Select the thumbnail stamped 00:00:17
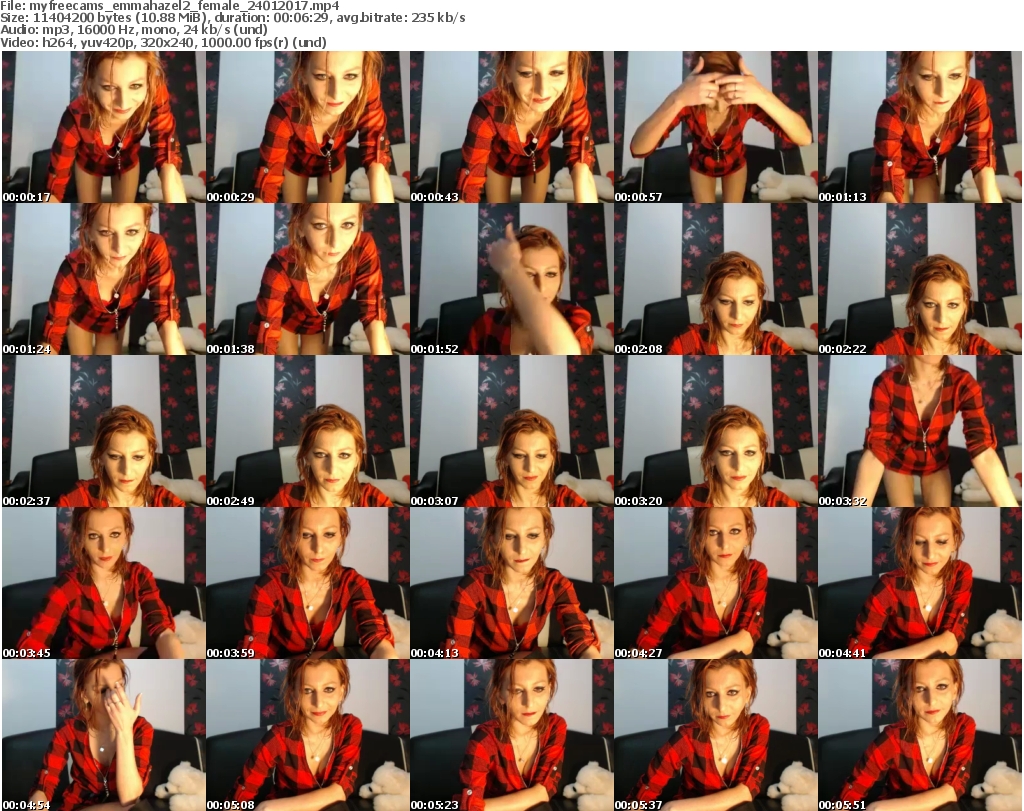Image resolution: width=1024 pixels, height=811 pixels. [103, 127]
